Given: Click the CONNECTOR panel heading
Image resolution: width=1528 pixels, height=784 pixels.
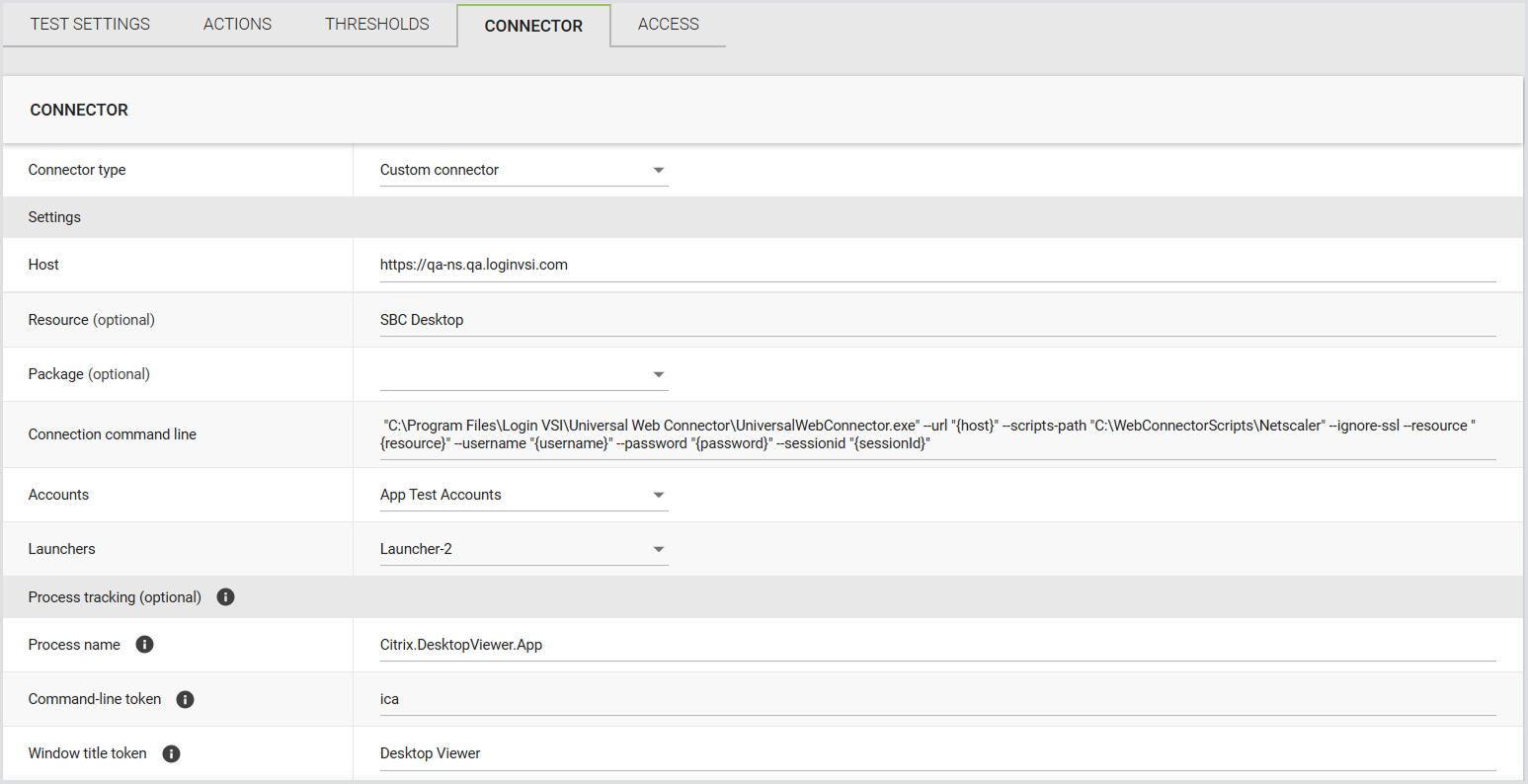Looking at the screenshot, I should click(x=79, y=110).
